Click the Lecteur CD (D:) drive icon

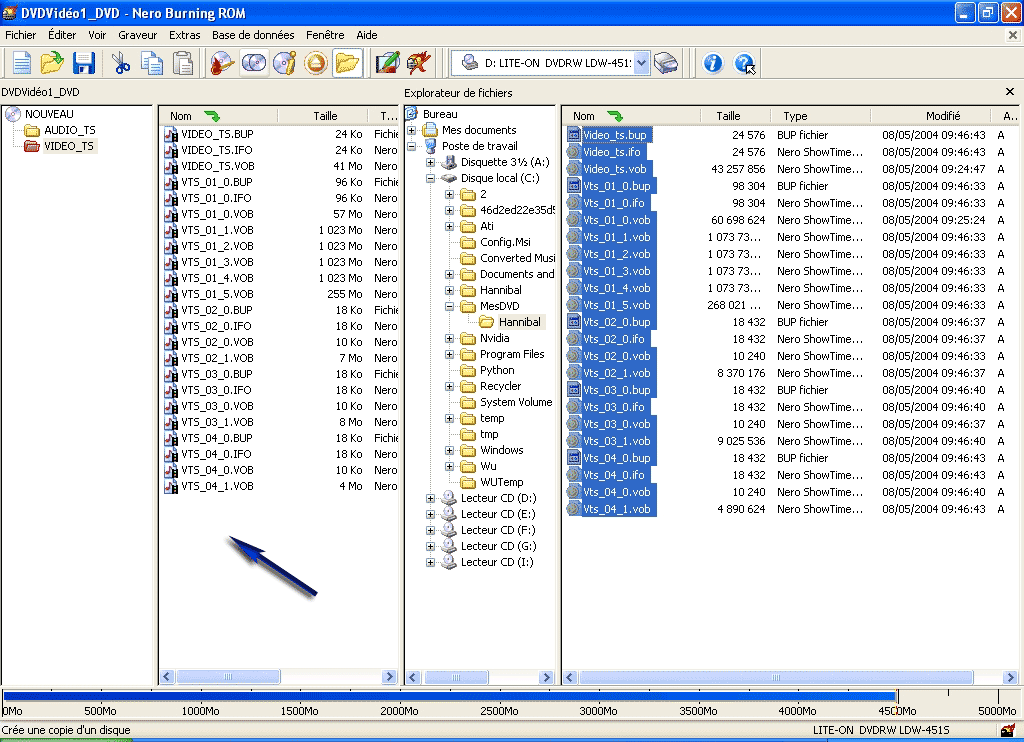pyautogui.click(x=449, y=498)
